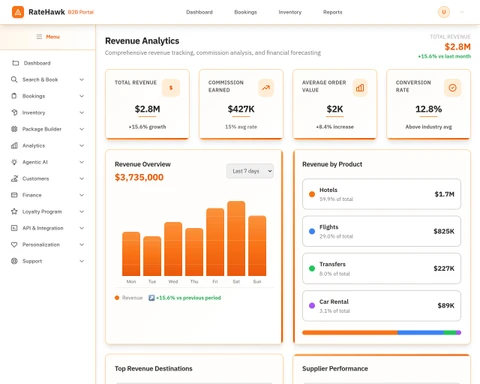Open sidebar Dashboard folder icon

(15, 63)
